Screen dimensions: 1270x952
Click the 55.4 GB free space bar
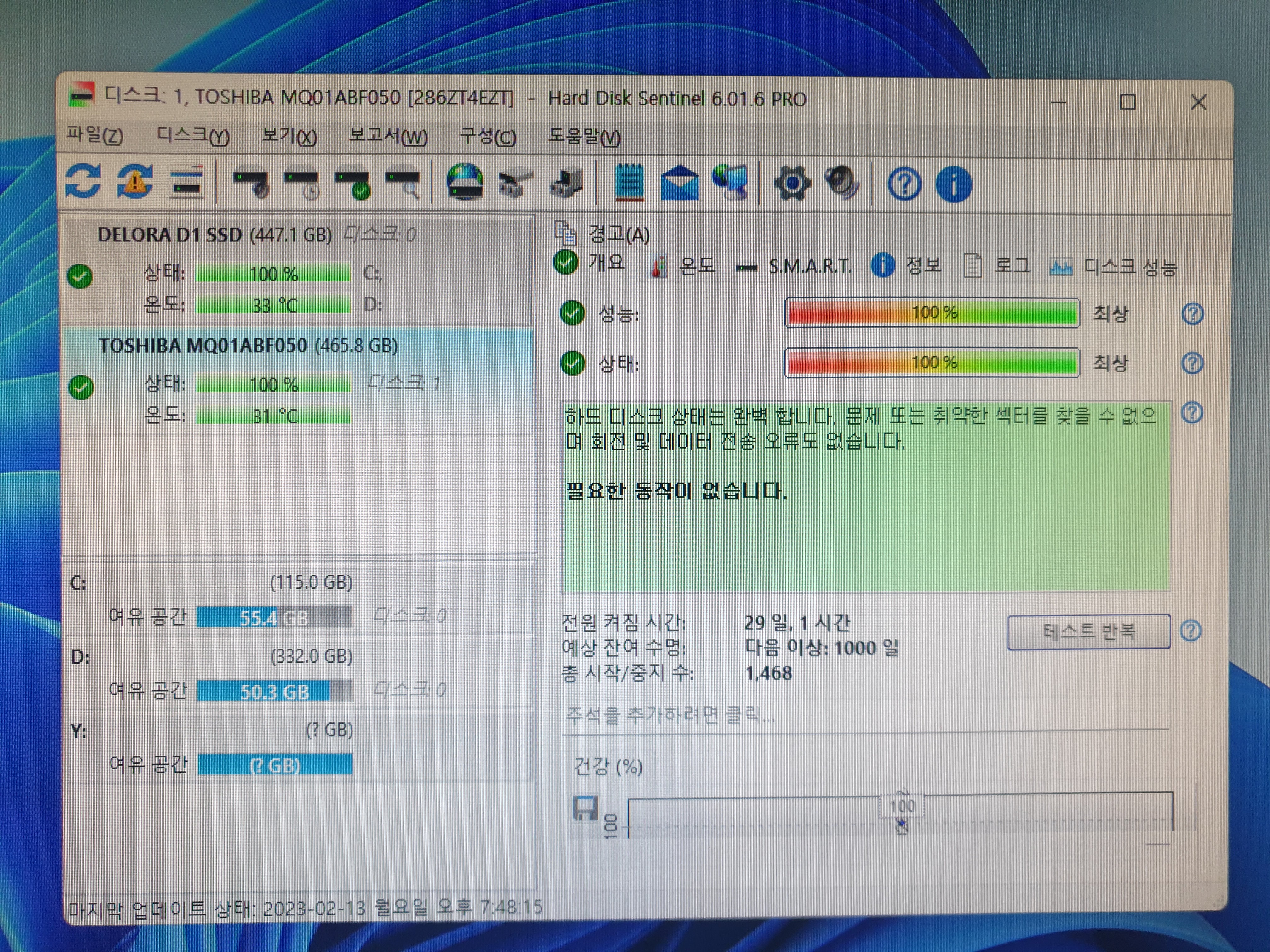click(274, 617)
